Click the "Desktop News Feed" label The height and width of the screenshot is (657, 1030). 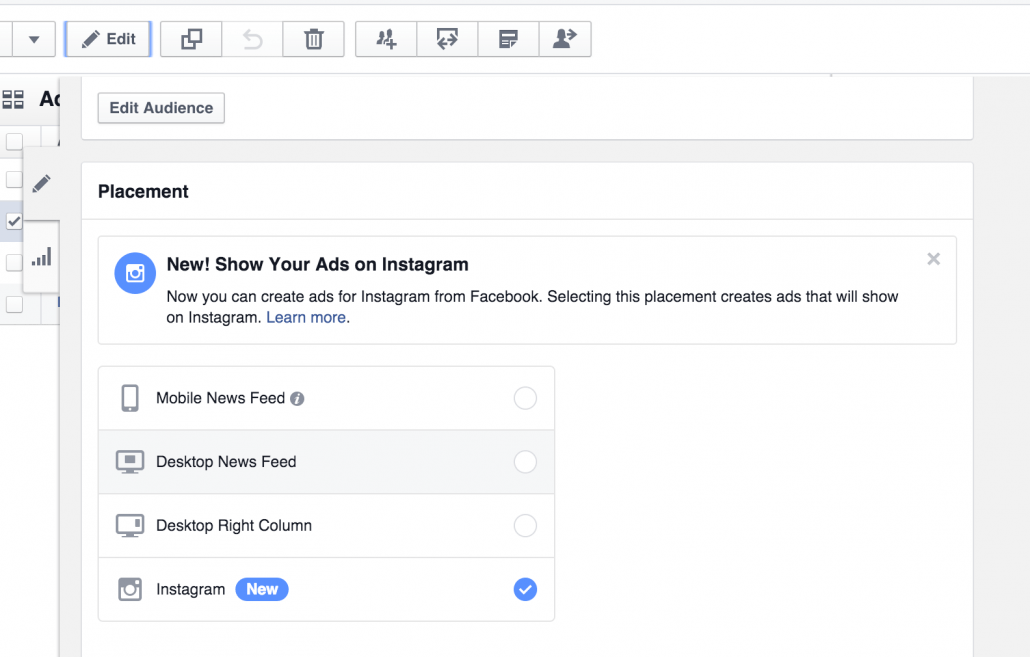(x=226, y=462)
